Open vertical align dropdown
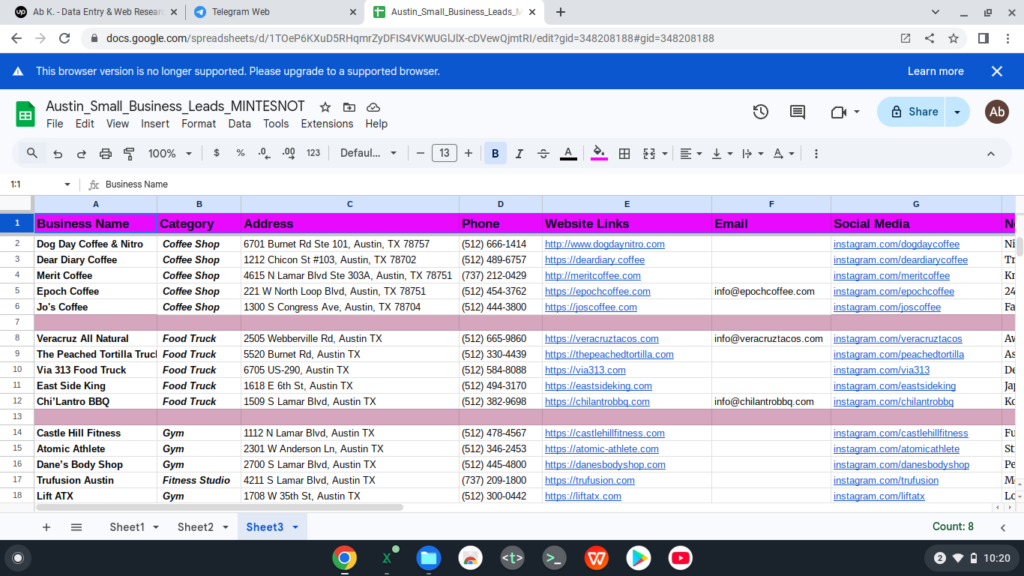This screenshot has height=576, width=1024. tap(722, 153)
